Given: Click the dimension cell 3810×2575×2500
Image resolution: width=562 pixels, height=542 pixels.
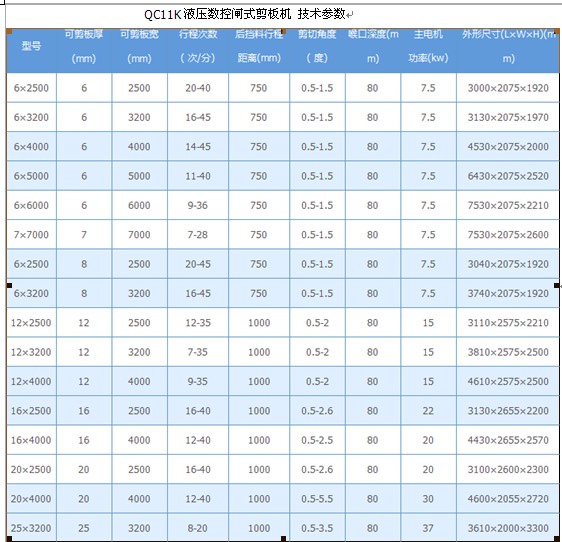Looking at the screenshot, I should coord(508,352).
